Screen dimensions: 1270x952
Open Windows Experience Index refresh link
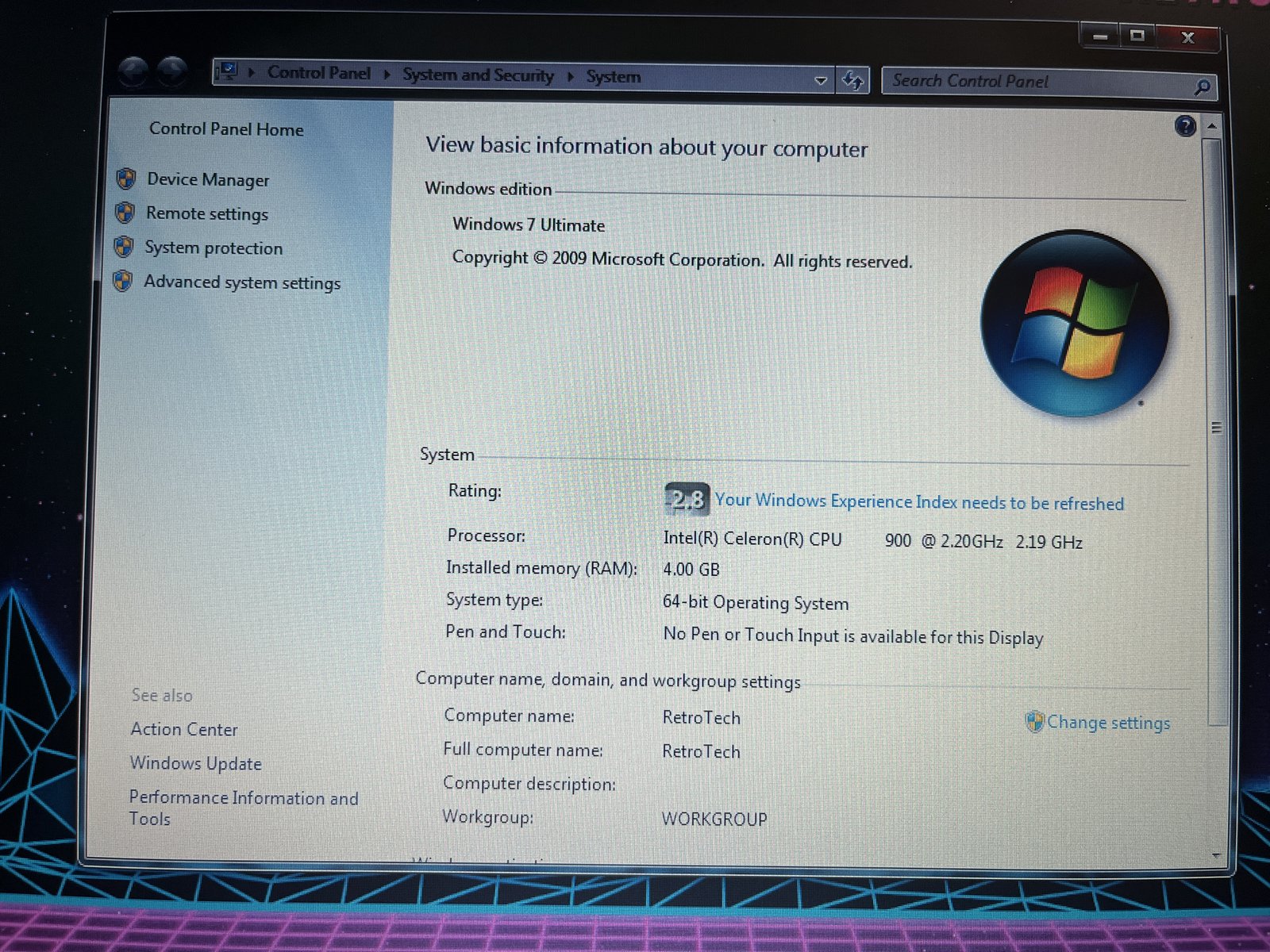(919, 502)
